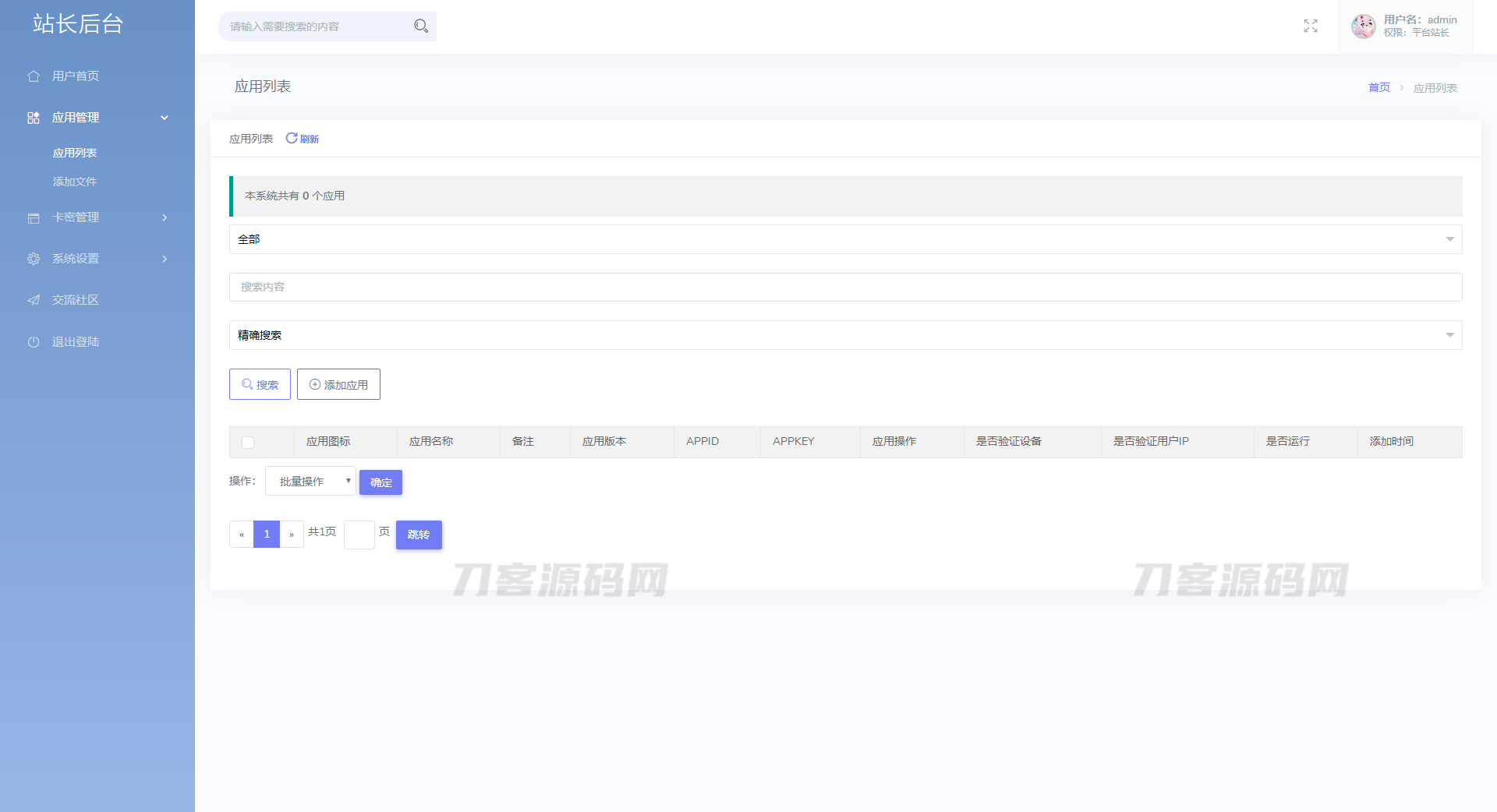Image resolution: width=1497 pixels, height=812 pixels.
Task: Click the 添加应用 button
Action: pos(338,384)
